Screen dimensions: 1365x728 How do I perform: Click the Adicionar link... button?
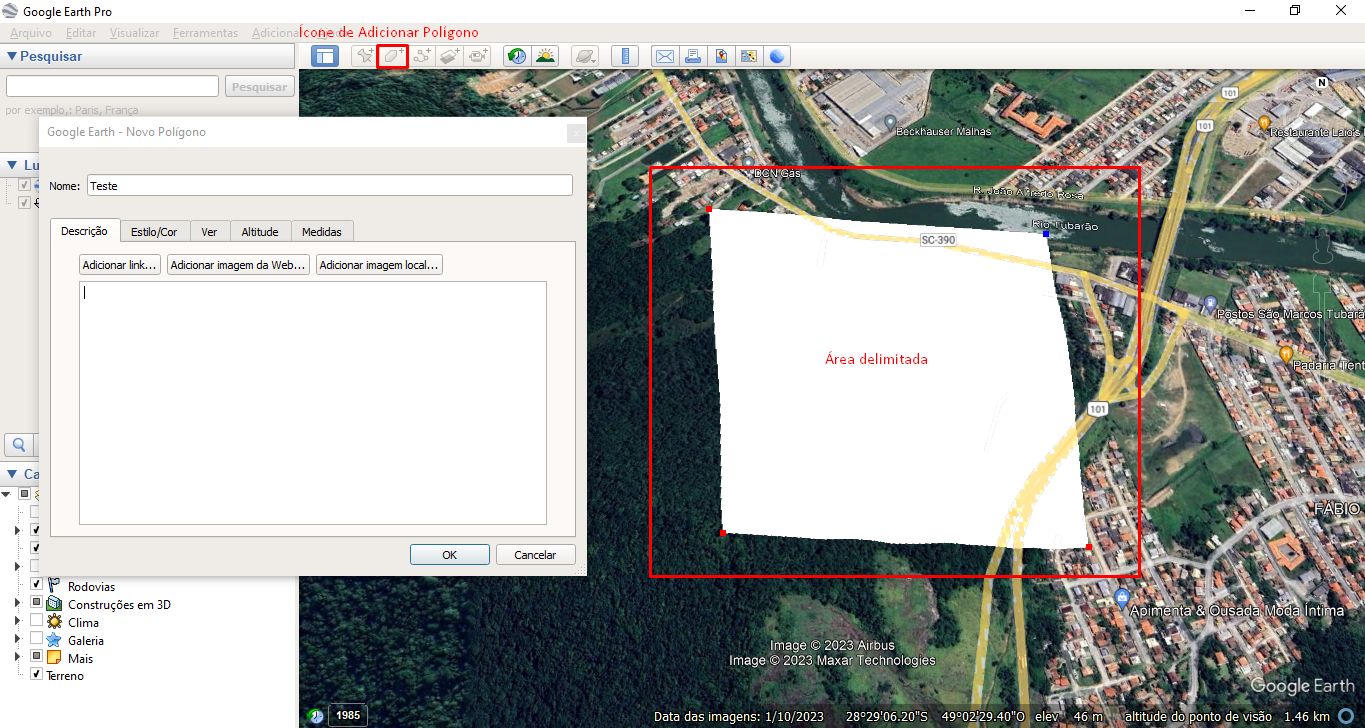[120, 265]
